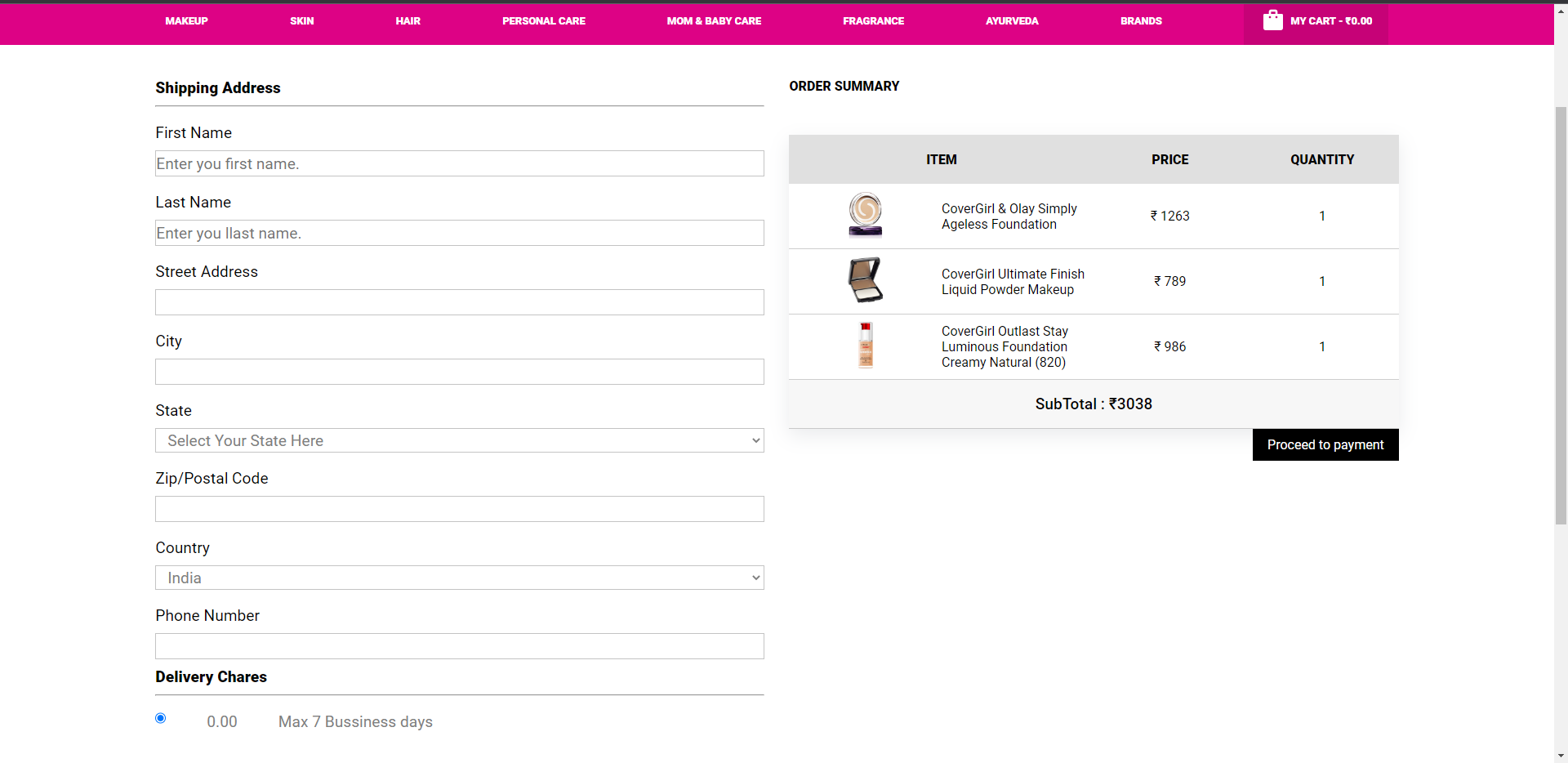Expand the Country dropdown showing India
1568x763 pixels.
[459, 578]
